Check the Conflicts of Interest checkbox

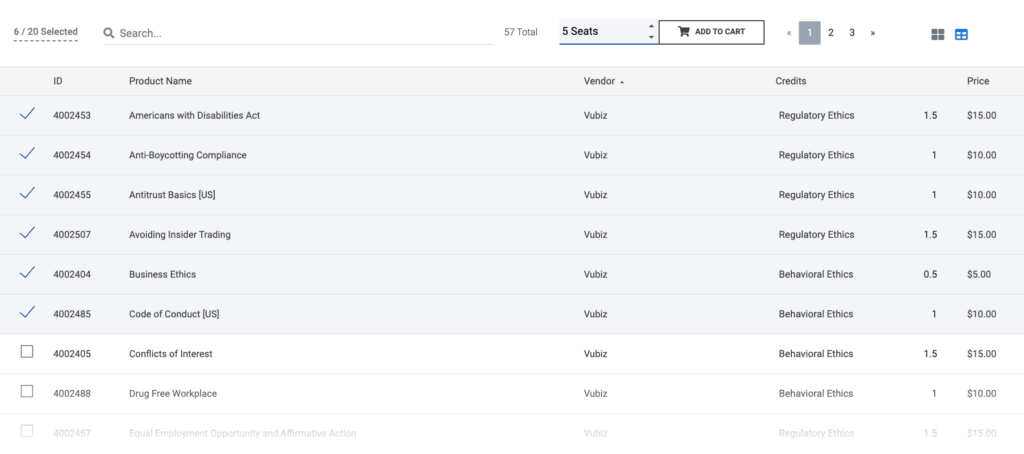pyautogui.click(x=27, y=352)
